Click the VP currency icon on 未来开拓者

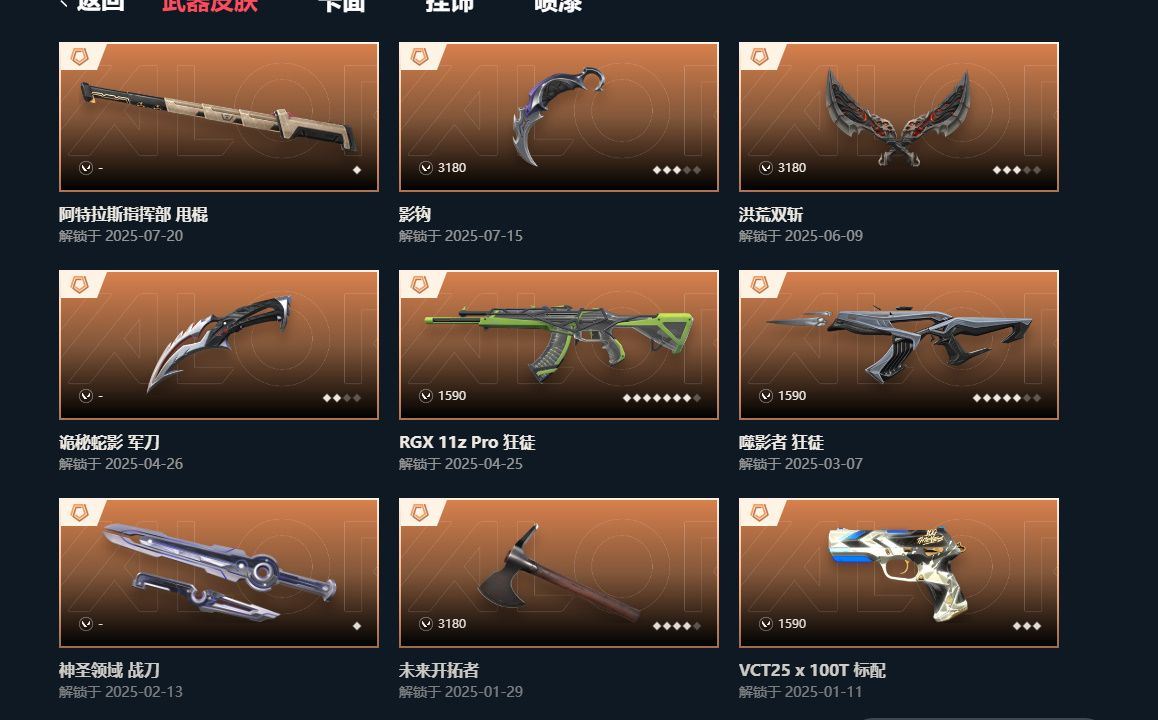tap(426, 624)
